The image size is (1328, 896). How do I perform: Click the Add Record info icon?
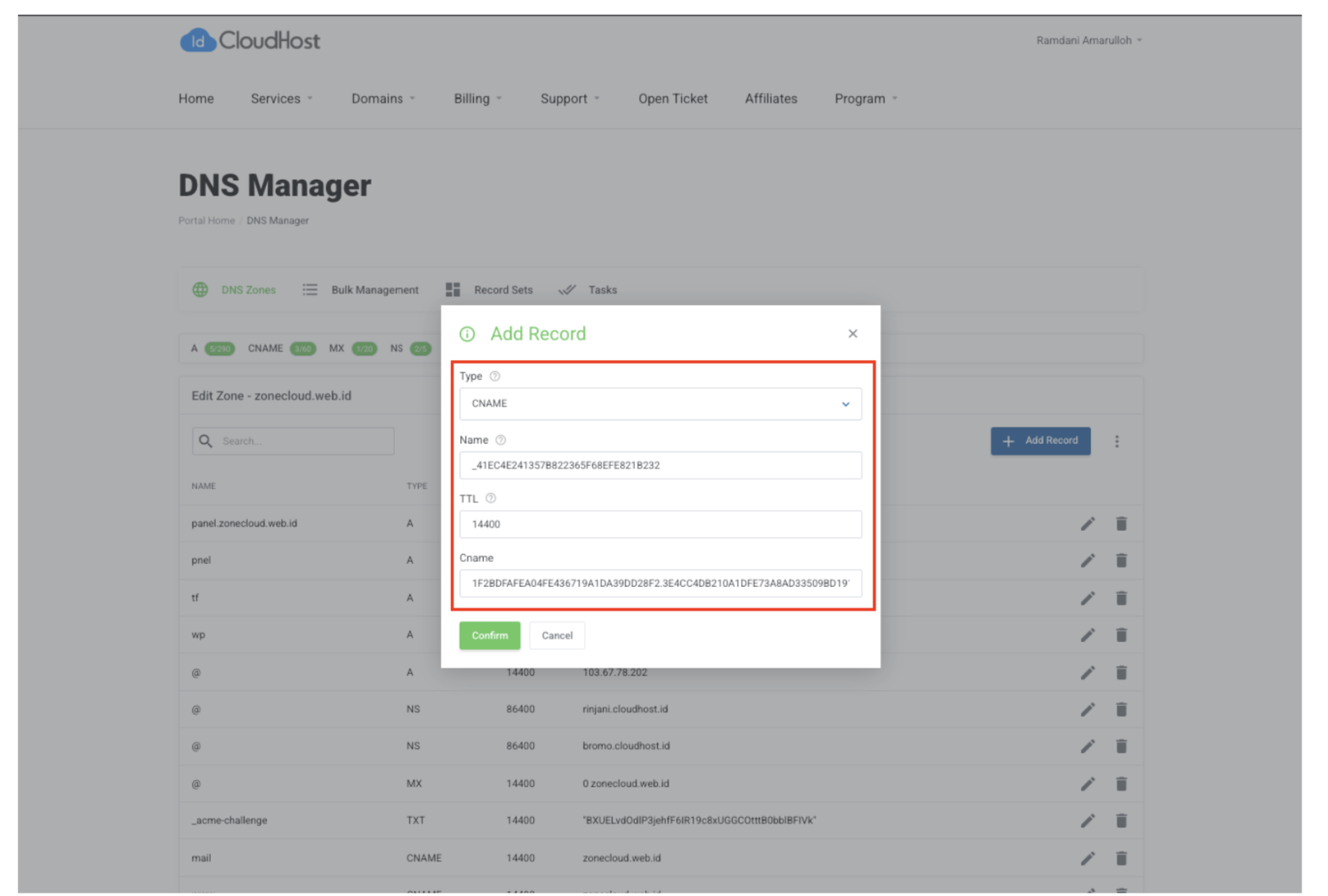467,334
